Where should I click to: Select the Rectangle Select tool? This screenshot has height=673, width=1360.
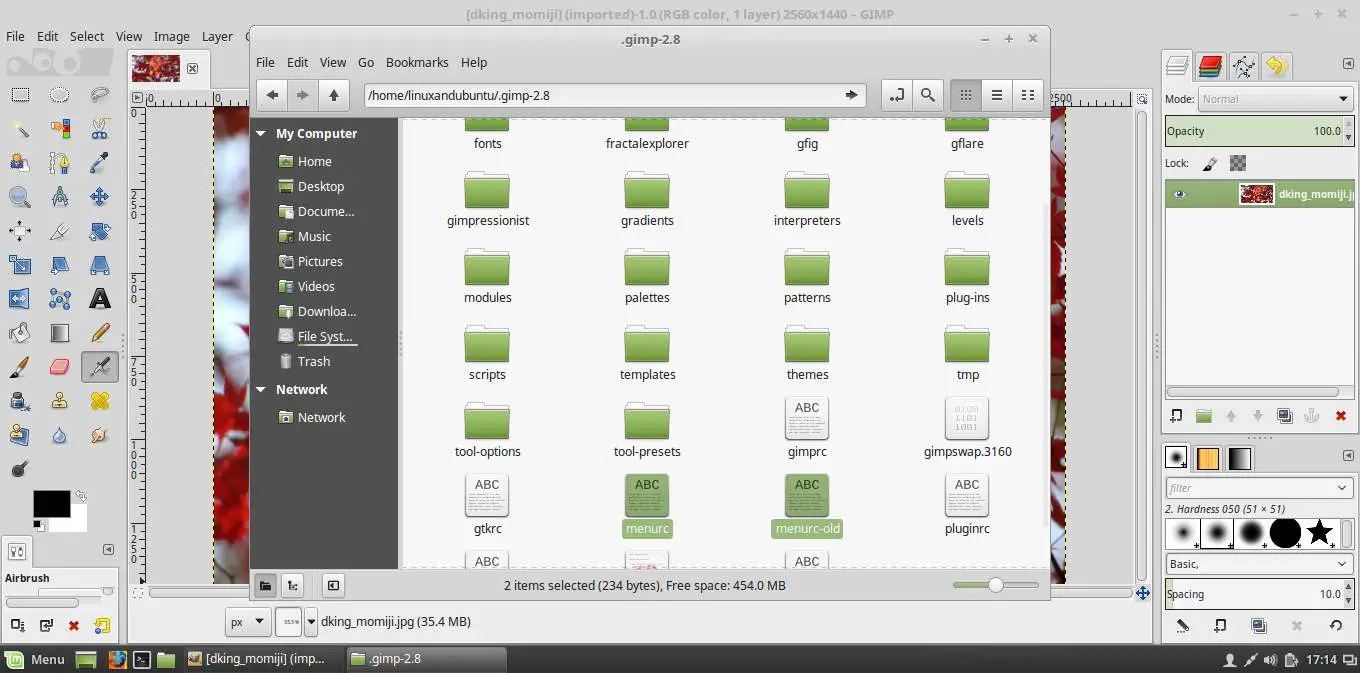click(x=18, y=95)
